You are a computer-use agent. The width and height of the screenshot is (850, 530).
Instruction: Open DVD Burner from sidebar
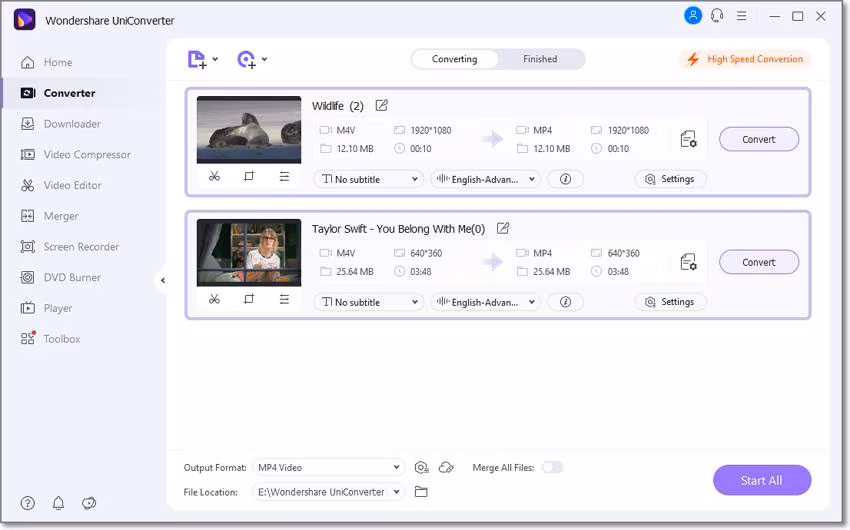[x=60, y=277]
